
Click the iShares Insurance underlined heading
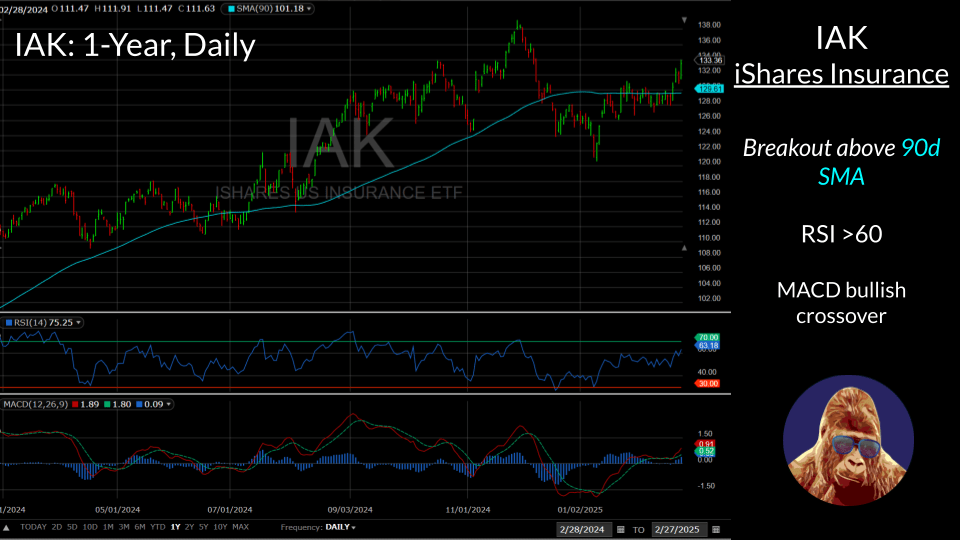[841, 73]
